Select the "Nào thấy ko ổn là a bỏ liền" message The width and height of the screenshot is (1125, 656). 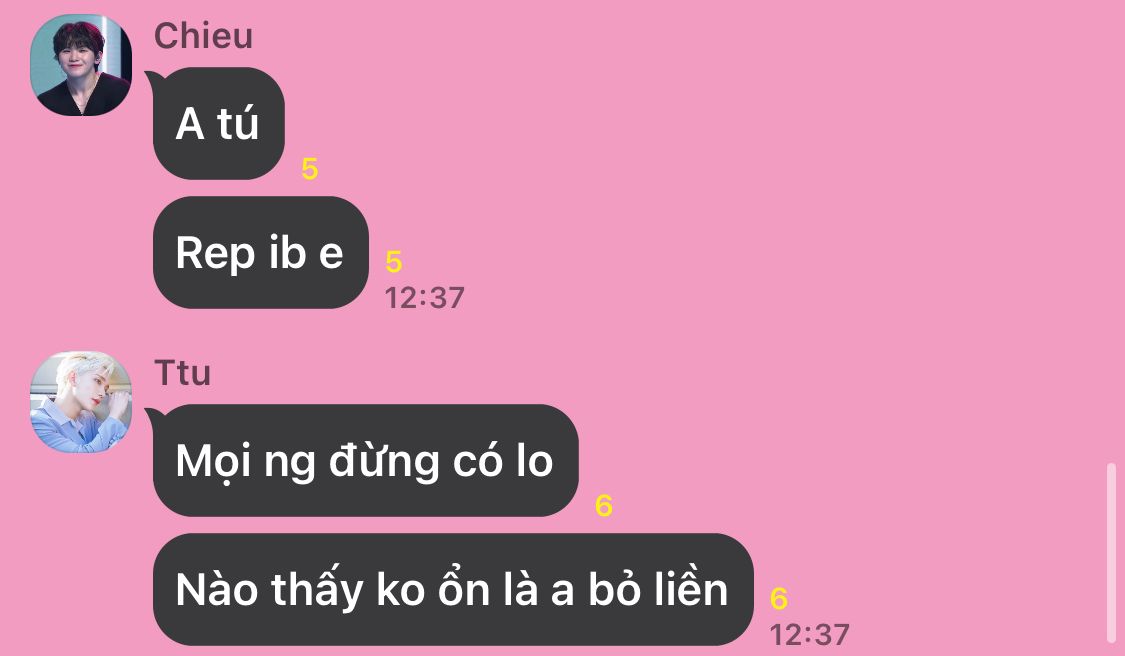point(453,589)
